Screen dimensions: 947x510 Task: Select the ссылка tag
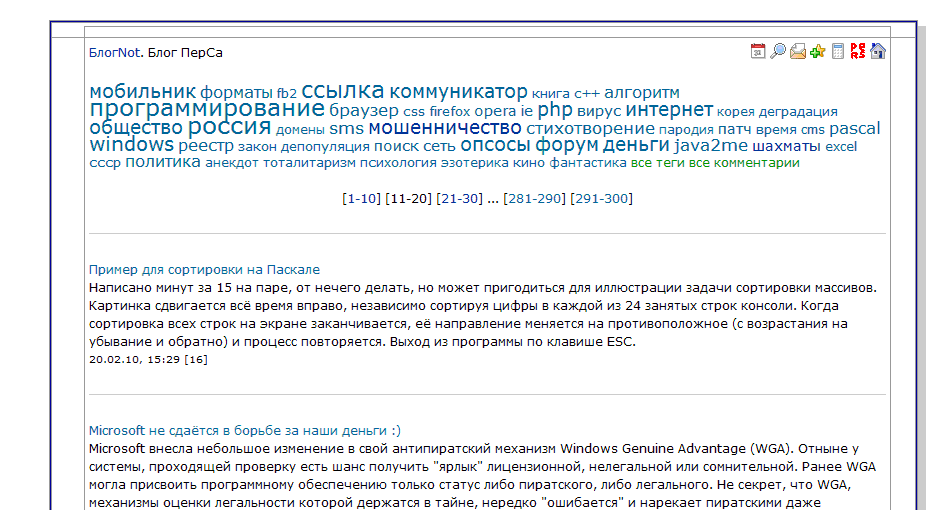tap(342, 91)
